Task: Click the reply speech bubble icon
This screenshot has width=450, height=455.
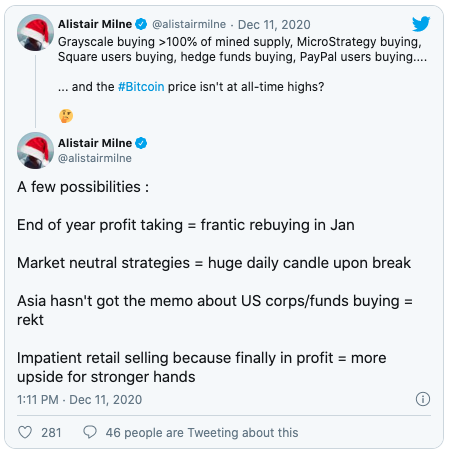Action: point(90,432)
